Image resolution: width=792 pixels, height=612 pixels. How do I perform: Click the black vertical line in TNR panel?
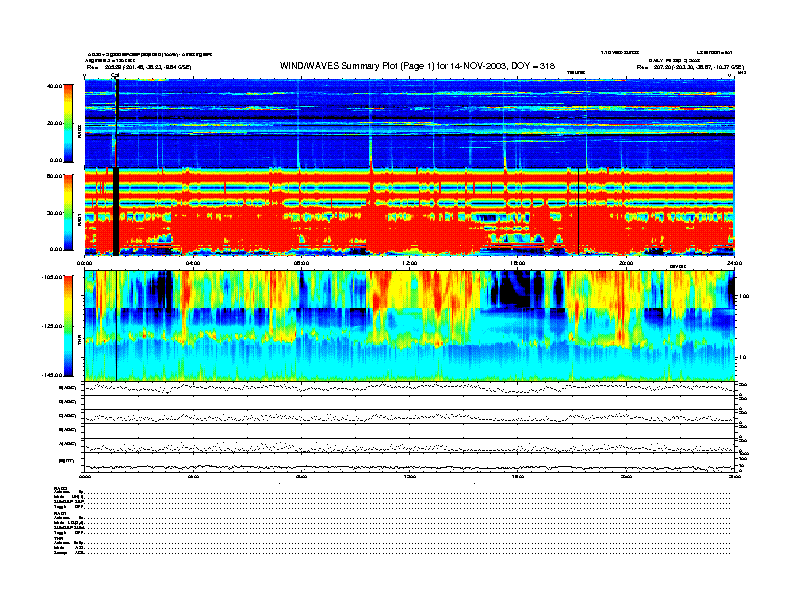(x=117, y=326)
